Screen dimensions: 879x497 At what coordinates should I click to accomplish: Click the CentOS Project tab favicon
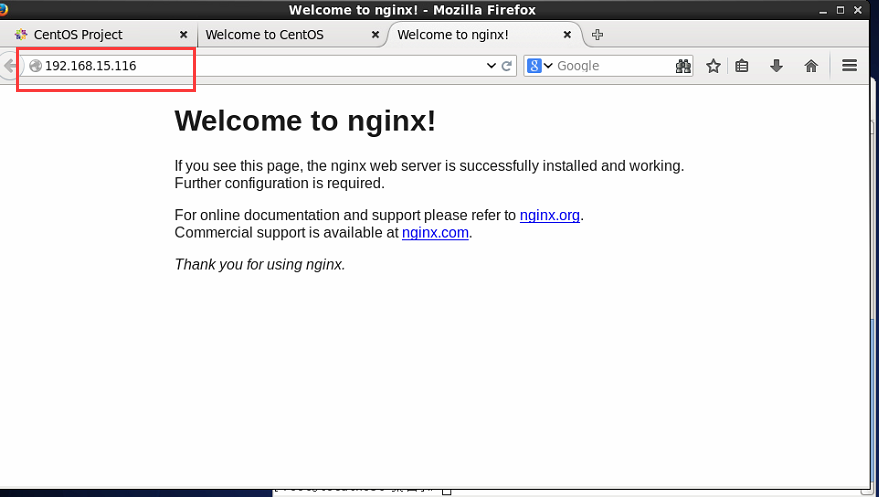point(21,35)
